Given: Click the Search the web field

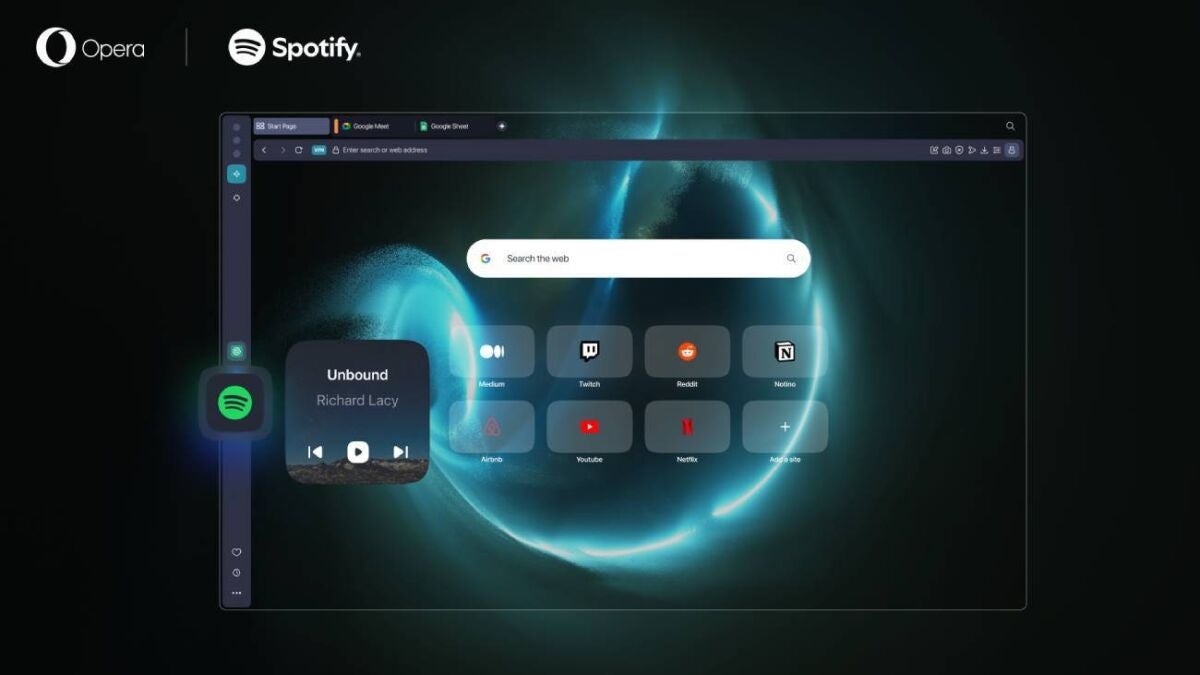Looking at the screenshot, I should pyautogui.click(x=640, y=258).
